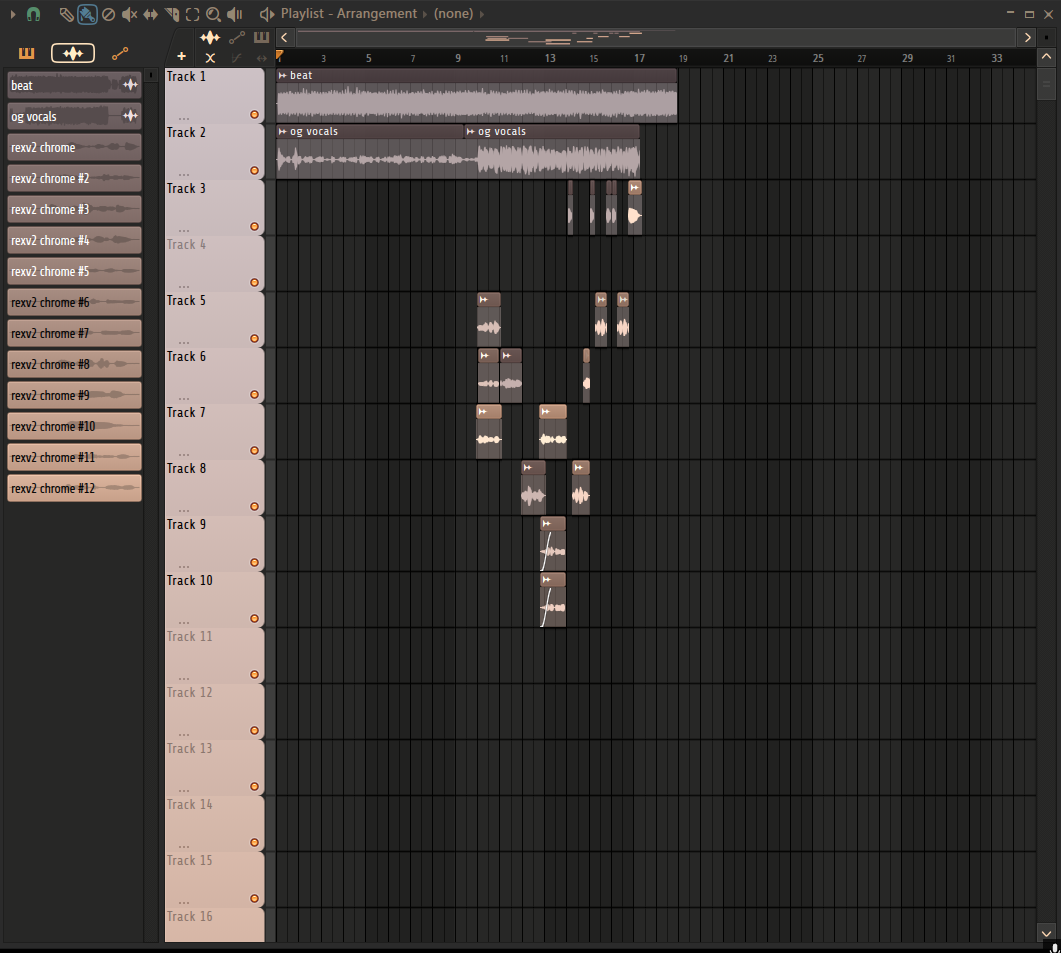Click the plus add button above tracks

[181, 57]
